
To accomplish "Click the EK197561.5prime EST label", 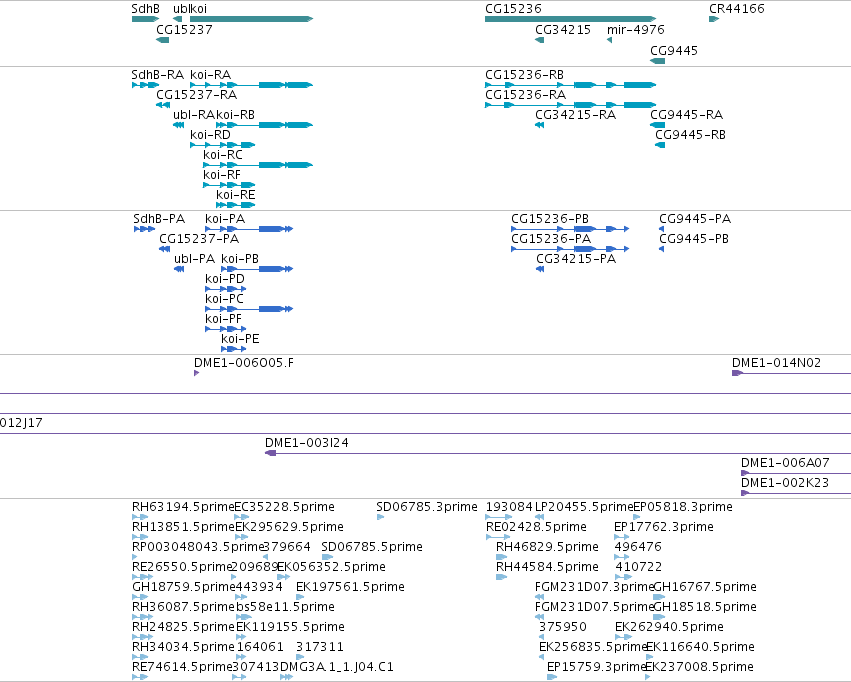I will (350, 588).
